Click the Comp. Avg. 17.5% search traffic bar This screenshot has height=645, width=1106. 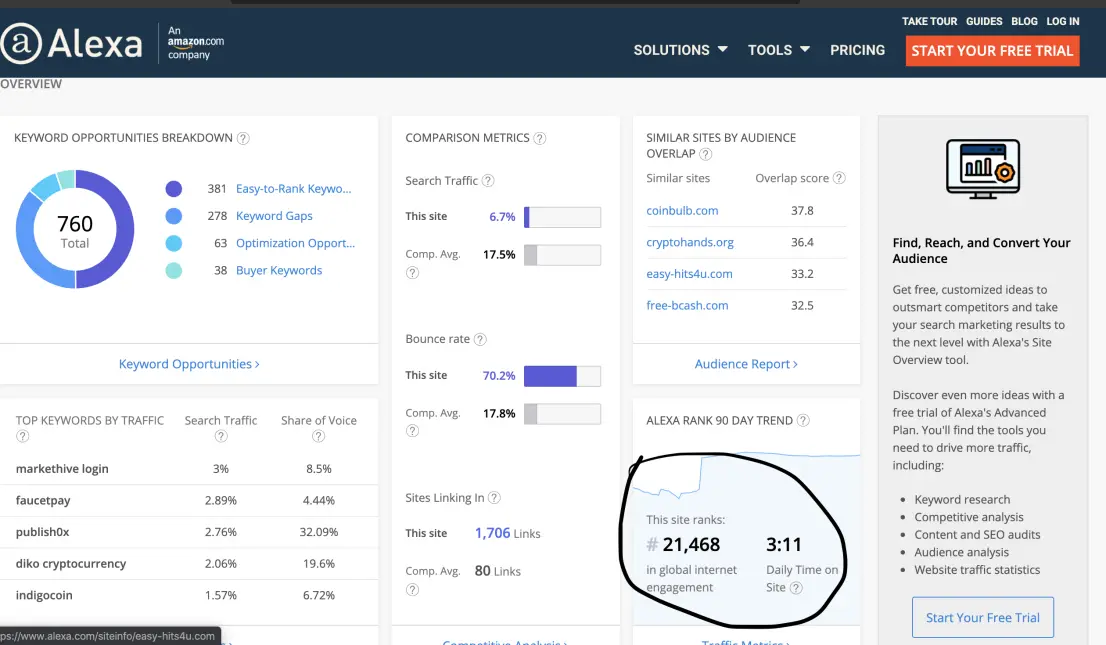click(562, 255)
